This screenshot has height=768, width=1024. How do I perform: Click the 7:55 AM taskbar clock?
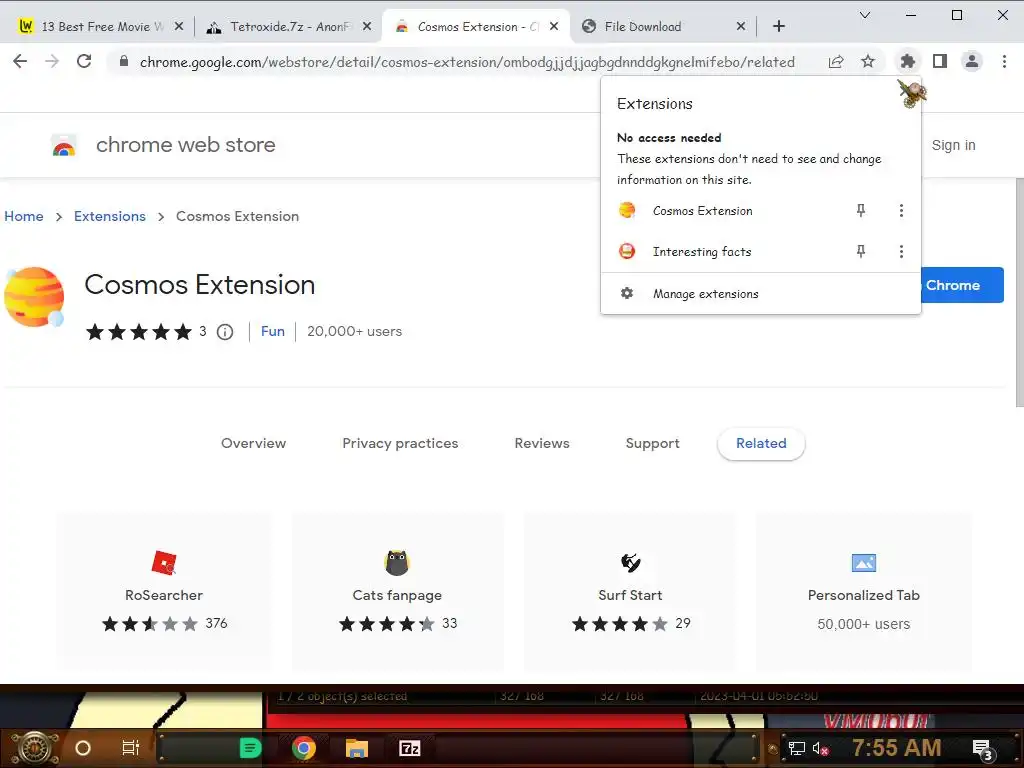pyautogui.click(x=896, y=748)
